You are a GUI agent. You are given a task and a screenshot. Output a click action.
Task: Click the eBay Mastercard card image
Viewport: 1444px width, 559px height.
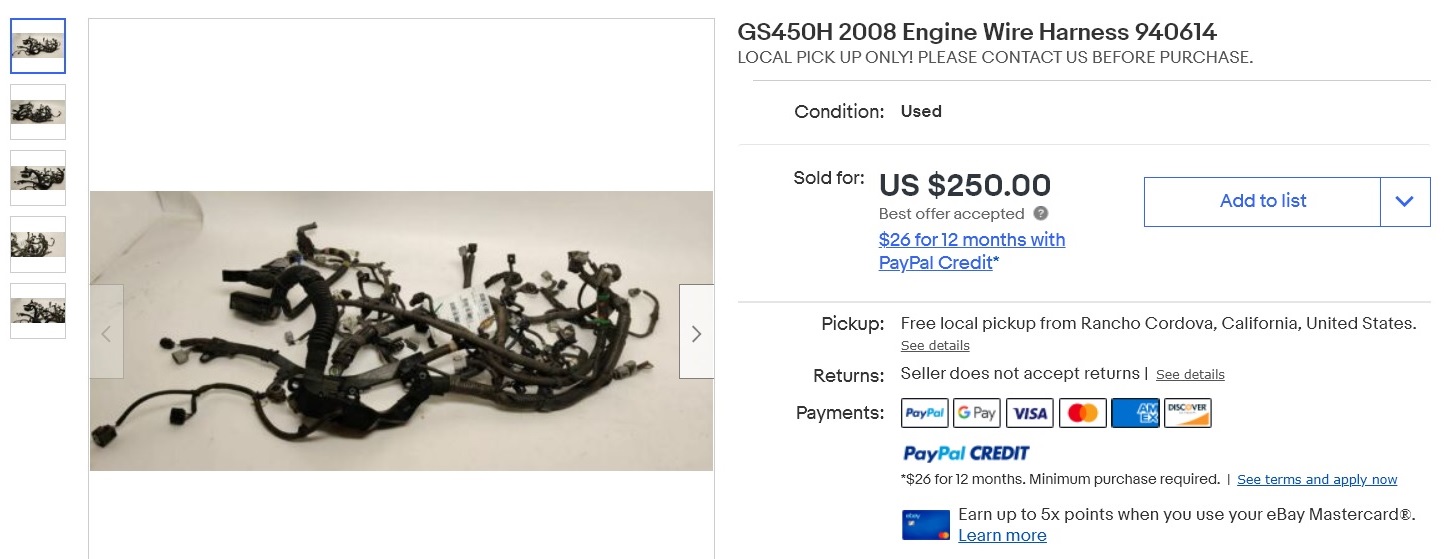926,524
